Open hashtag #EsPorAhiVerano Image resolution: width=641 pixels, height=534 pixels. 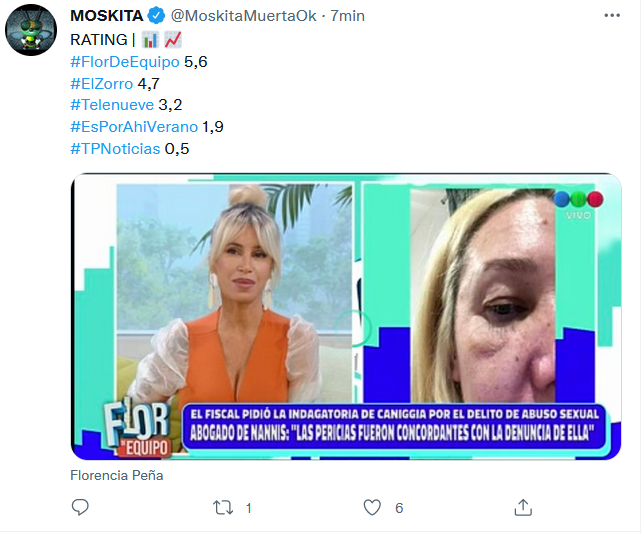[134, 127]
